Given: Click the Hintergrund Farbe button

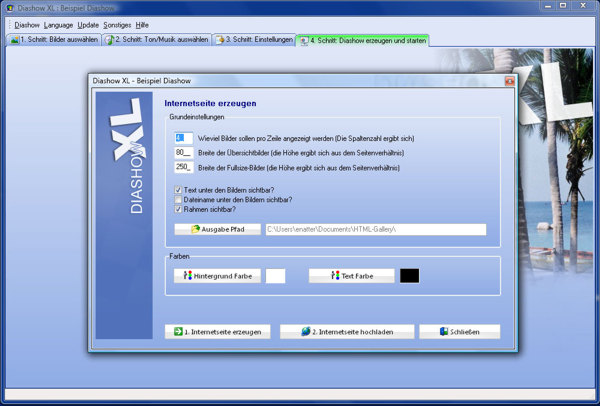Looking at the screenshot, I should 217,276.
